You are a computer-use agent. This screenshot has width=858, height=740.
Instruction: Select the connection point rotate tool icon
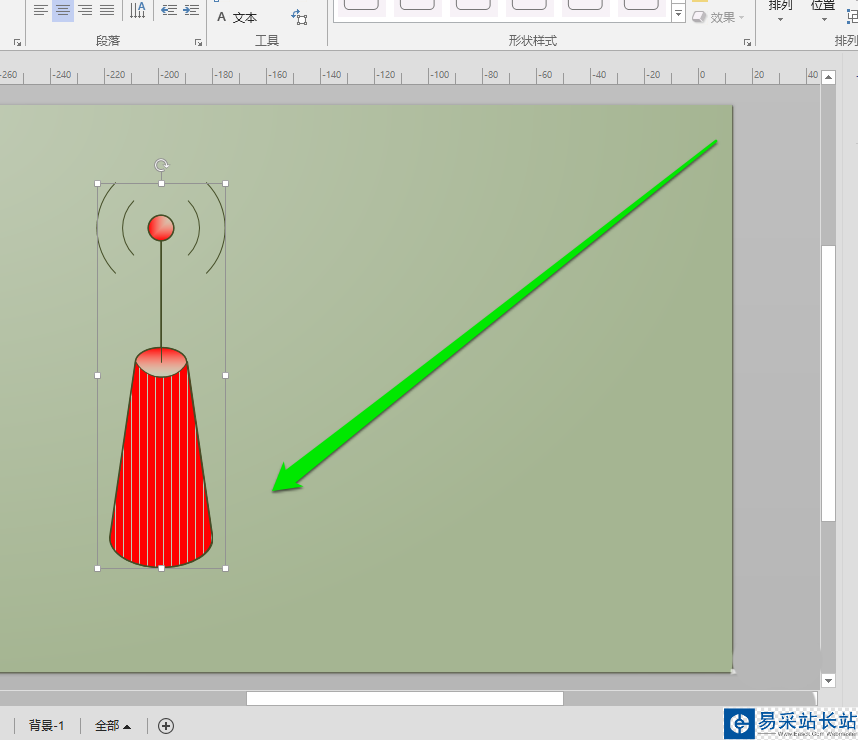click(299, 18)
